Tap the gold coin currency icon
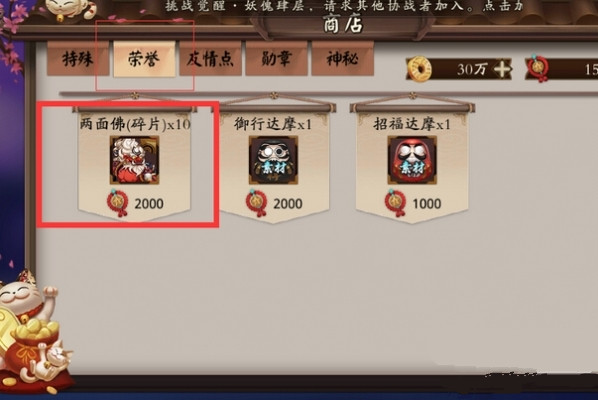Image resolution: width=598 pixels, height=400 pixels. click(x=419, y=69)
